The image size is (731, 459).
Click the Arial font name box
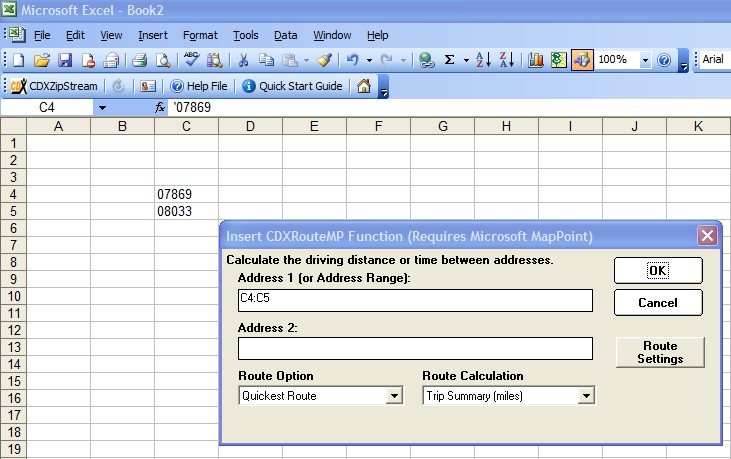pyautogui.click(x=716, y=60)
